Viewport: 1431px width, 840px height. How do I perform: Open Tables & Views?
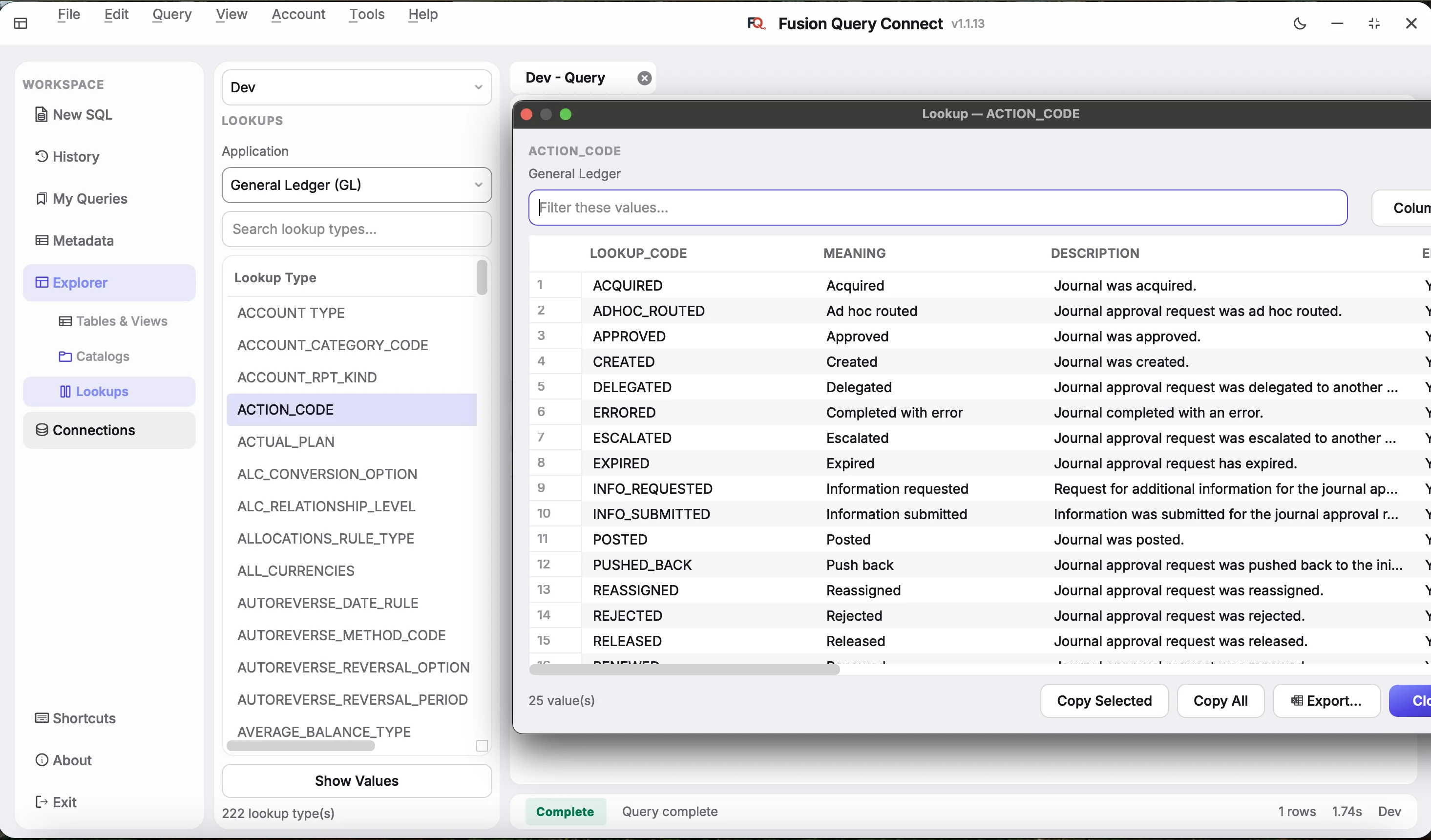[113, 321]
